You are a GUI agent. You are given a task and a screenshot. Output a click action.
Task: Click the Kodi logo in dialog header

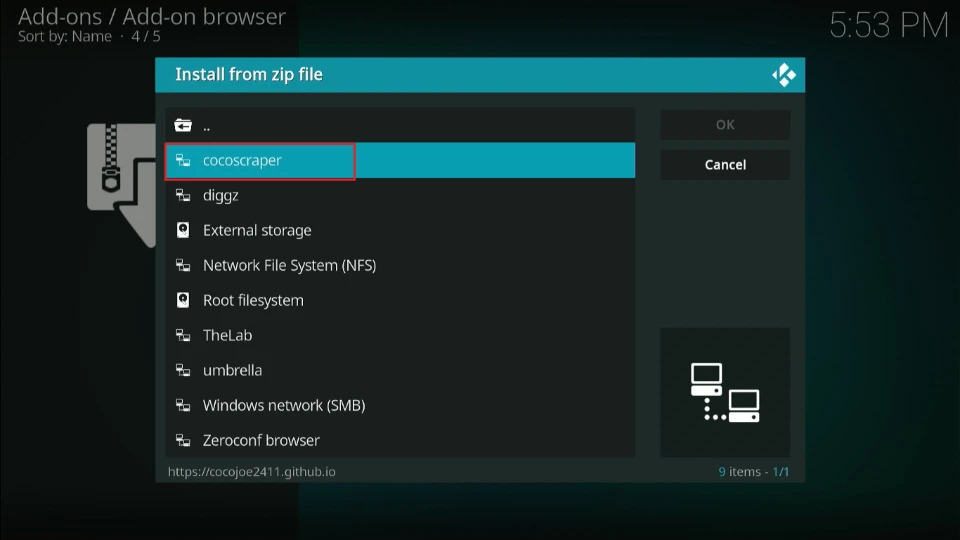(783, 75)
